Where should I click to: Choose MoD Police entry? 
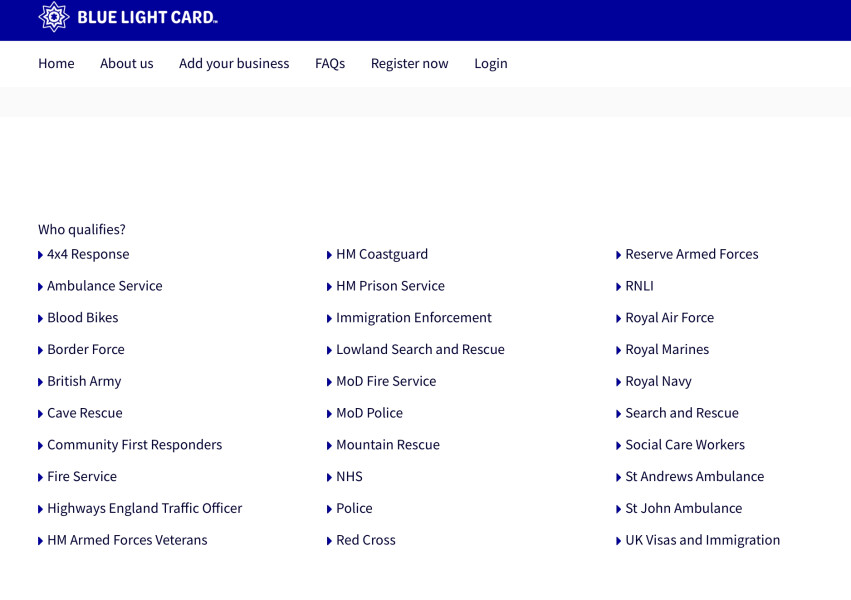coord(369,413)
